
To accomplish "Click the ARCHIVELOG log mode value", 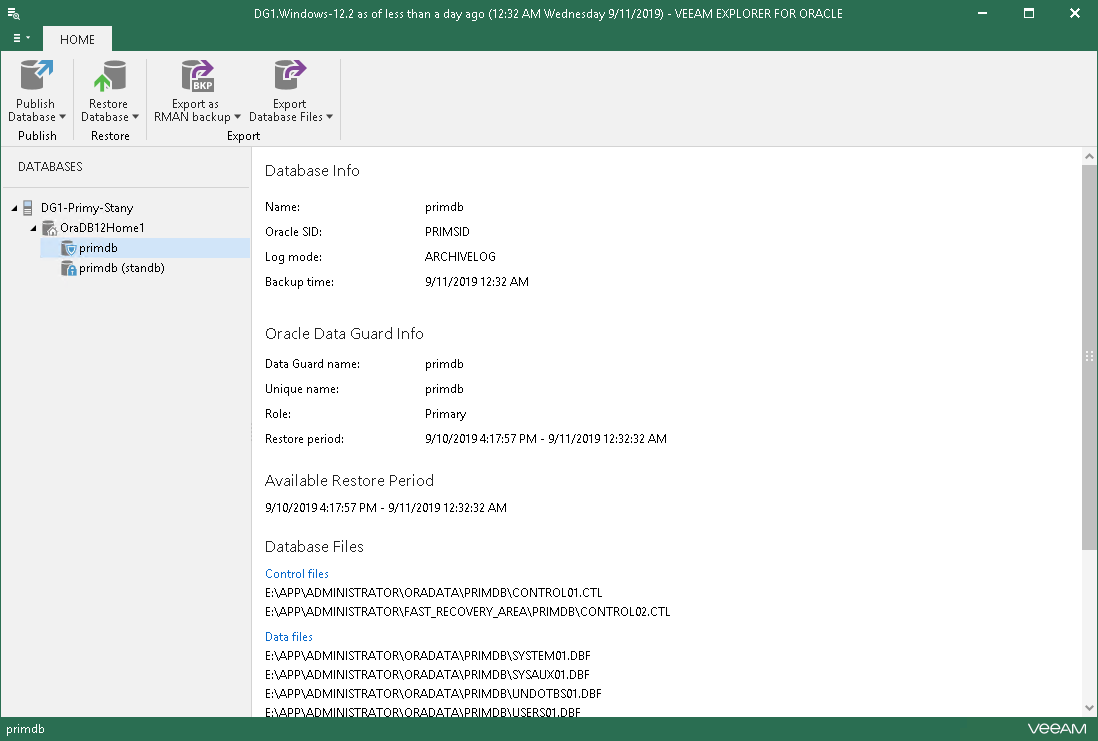I will tap(460, 257).
